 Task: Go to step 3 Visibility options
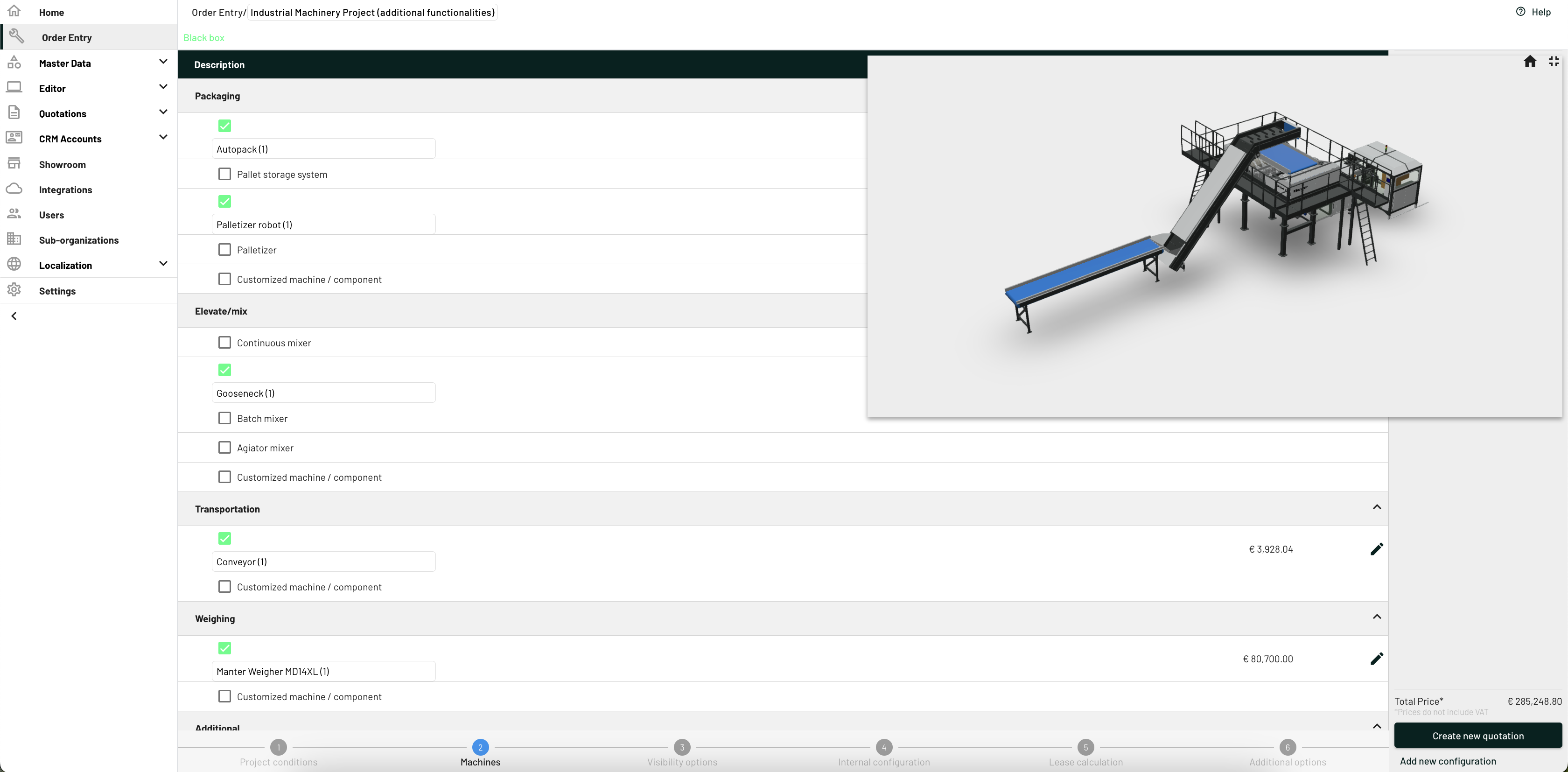(x=682, y=748)
